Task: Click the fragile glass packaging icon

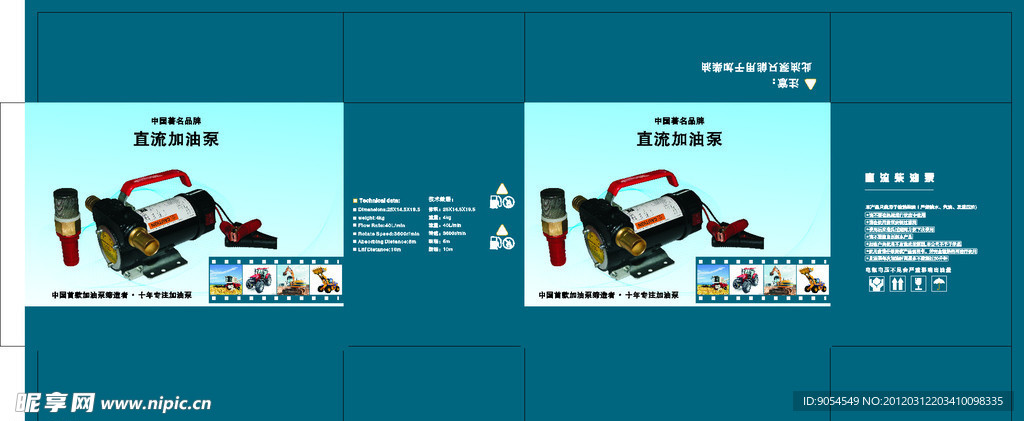Action: (x=917, y=286)
